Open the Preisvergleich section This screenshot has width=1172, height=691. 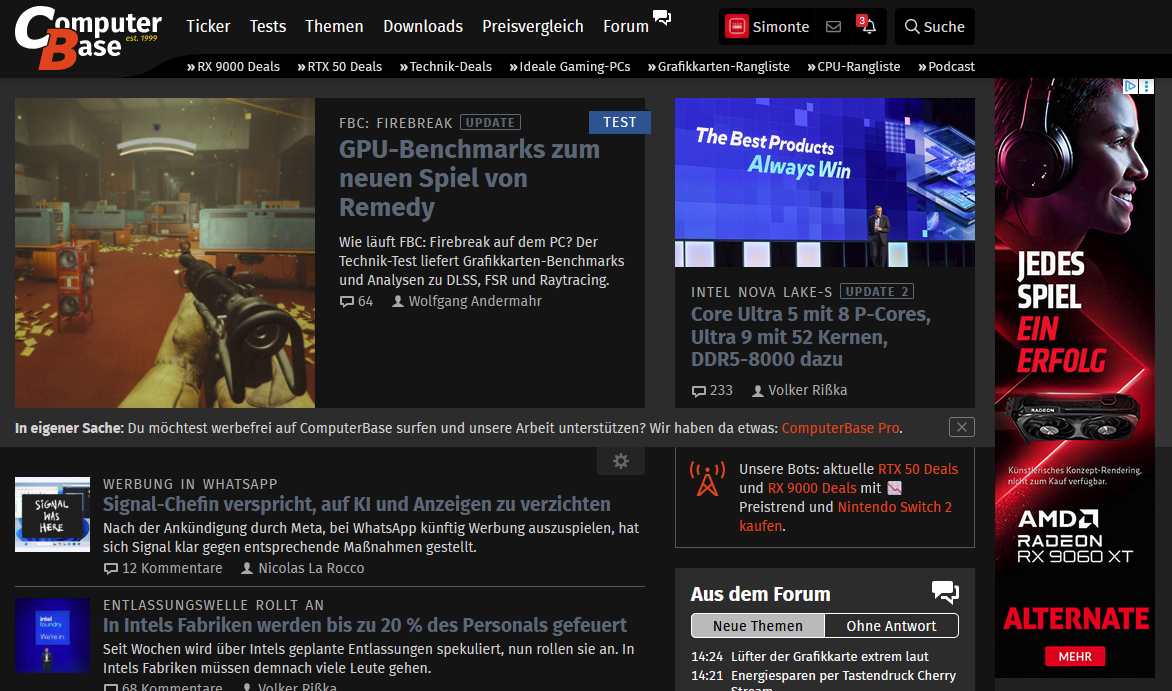[533, 26]
